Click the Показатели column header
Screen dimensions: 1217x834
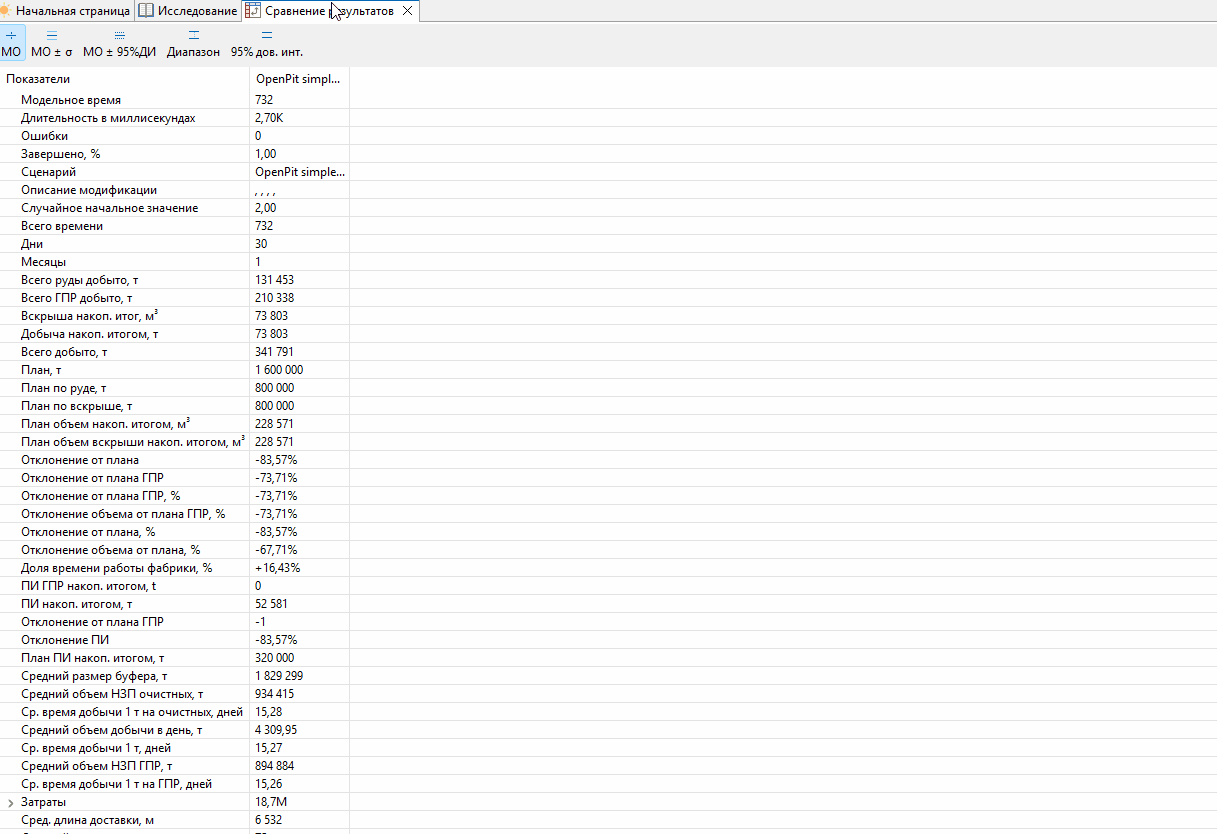pos(125,79)
